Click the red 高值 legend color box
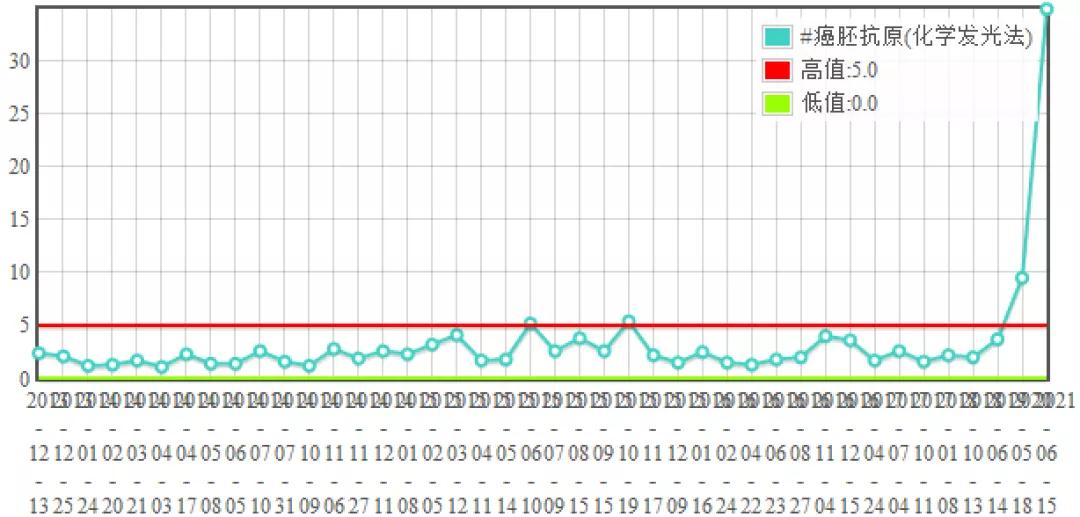Image resolution: width=1080 pixels, height=517 pixels. (777, 70)
